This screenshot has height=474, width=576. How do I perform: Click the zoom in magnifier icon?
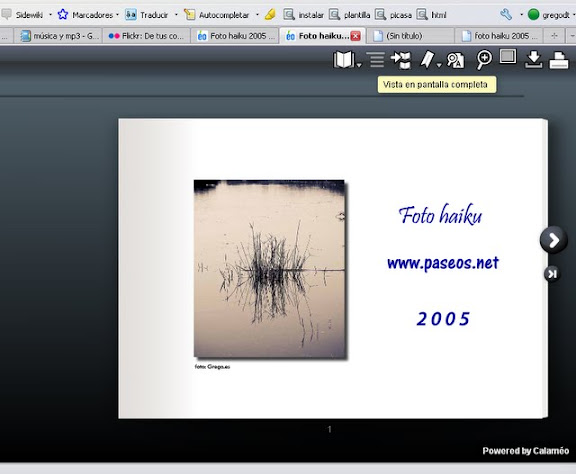(484, 60)
